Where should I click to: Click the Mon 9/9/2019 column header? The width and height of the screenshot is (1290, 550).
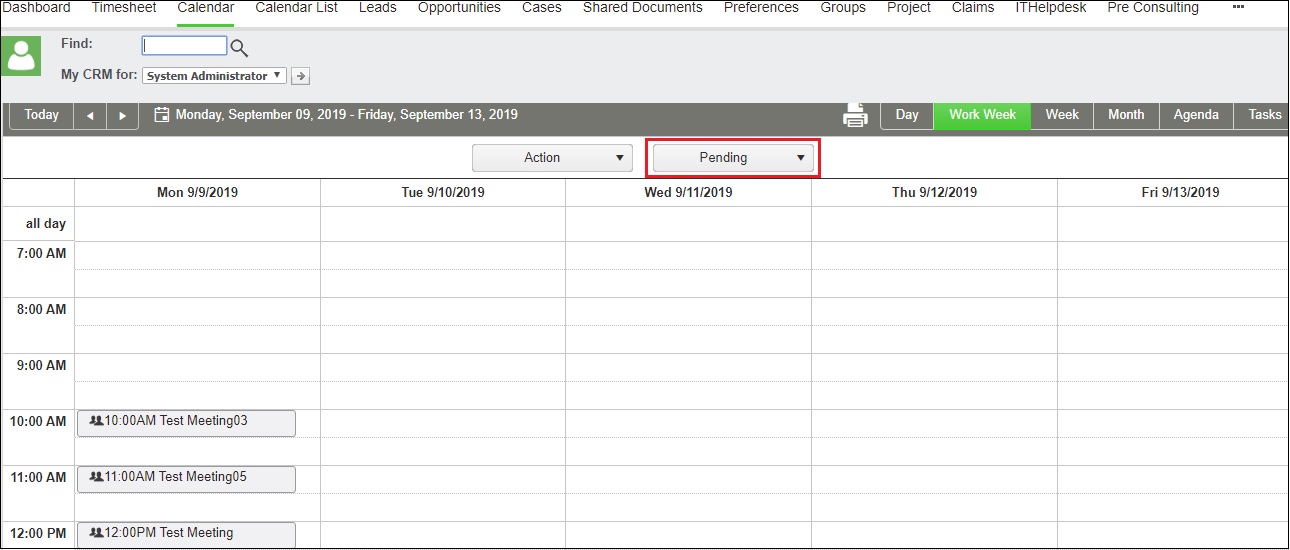tap(198, 193)
